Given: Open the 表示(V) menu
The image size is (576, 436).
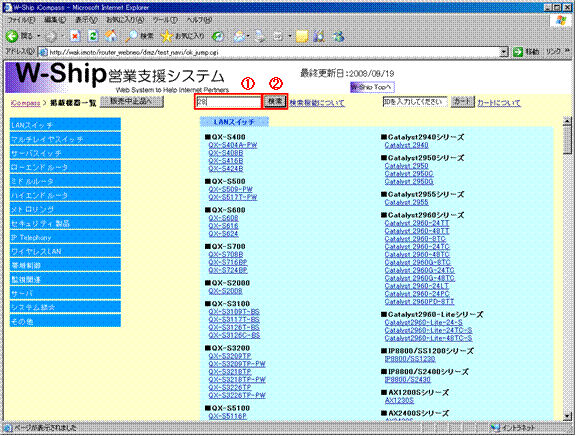Looking at the screenshot, I should [x=86, y=20].
